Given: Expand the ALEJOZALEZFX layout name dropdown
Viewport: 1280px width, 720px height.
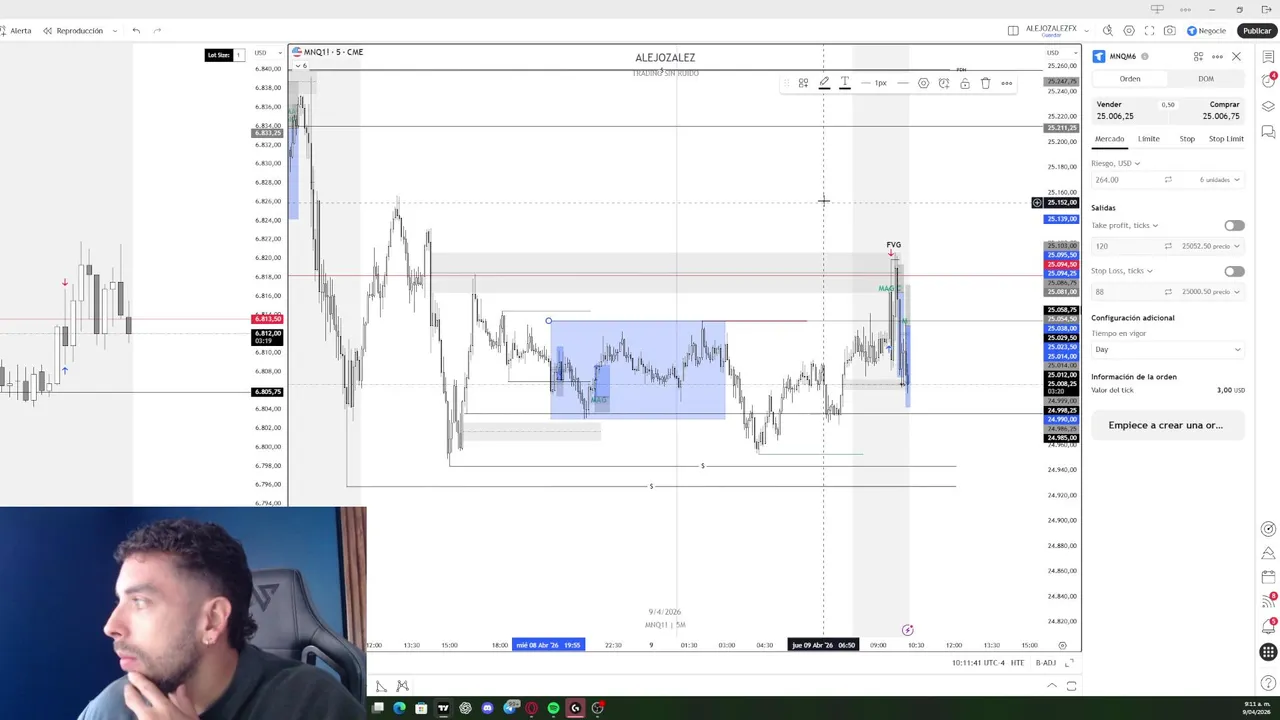Looking at the screenshot, I should coord(1086,31).
